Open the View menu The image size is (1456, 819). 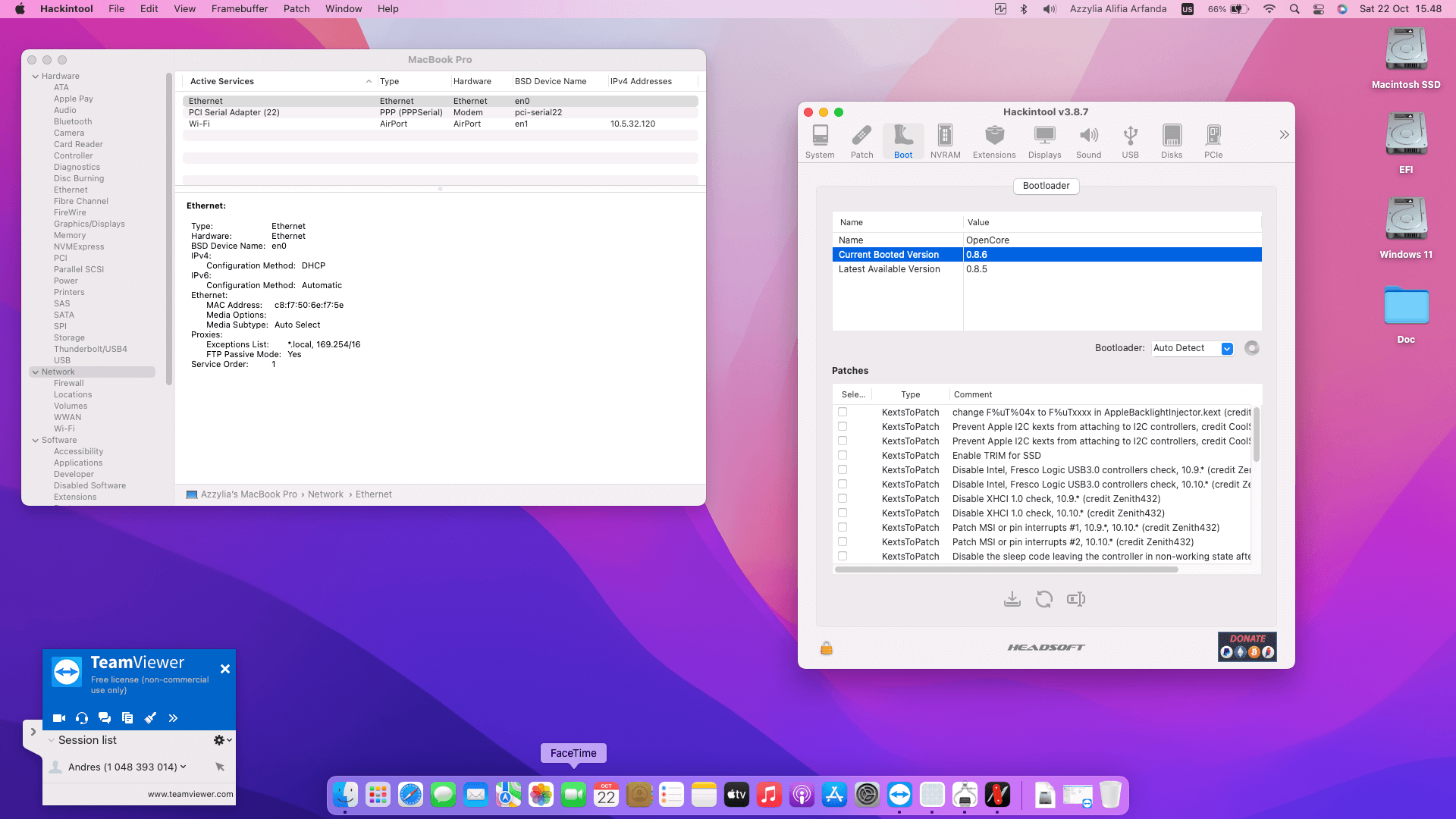tap(184, 9)
